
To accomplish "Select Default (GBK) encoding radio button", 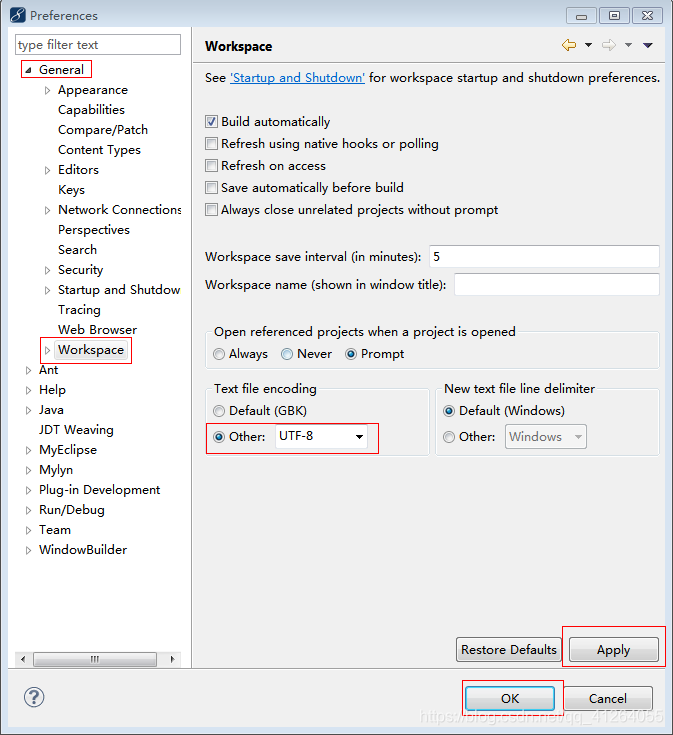I will 219,411.
